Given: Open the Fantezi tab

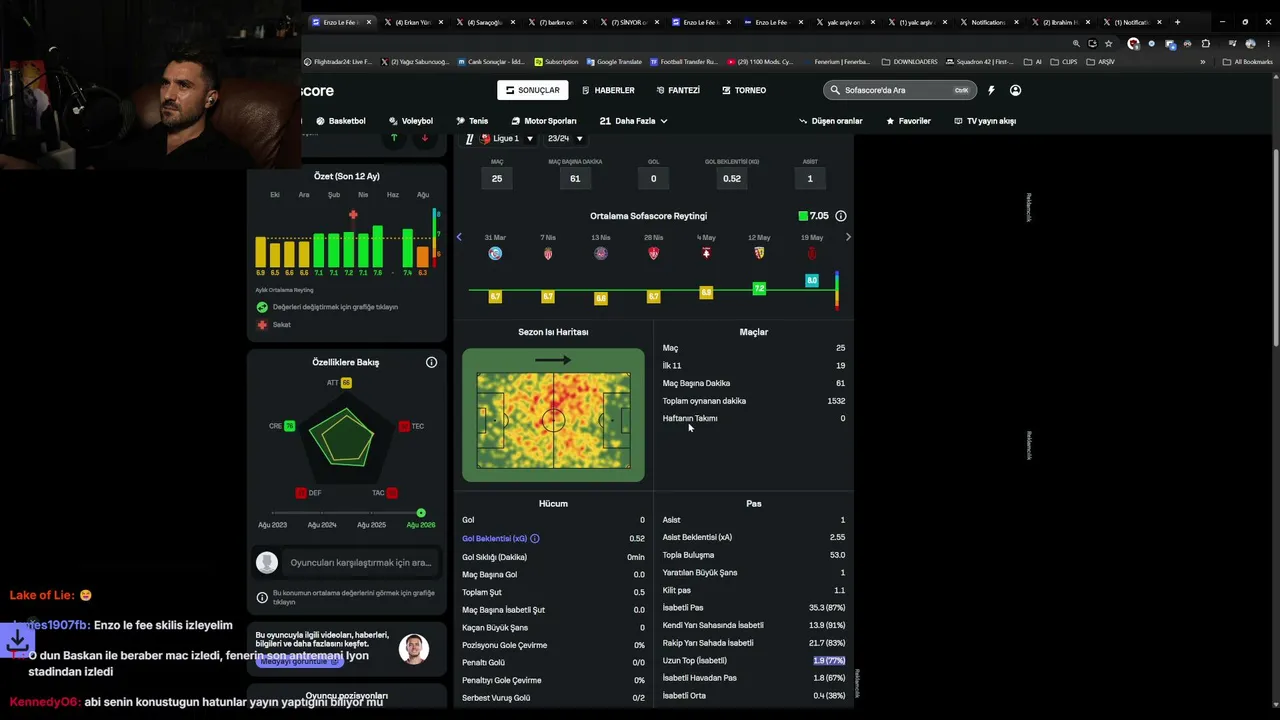Looking at the screenshot, I should [678, 90].
